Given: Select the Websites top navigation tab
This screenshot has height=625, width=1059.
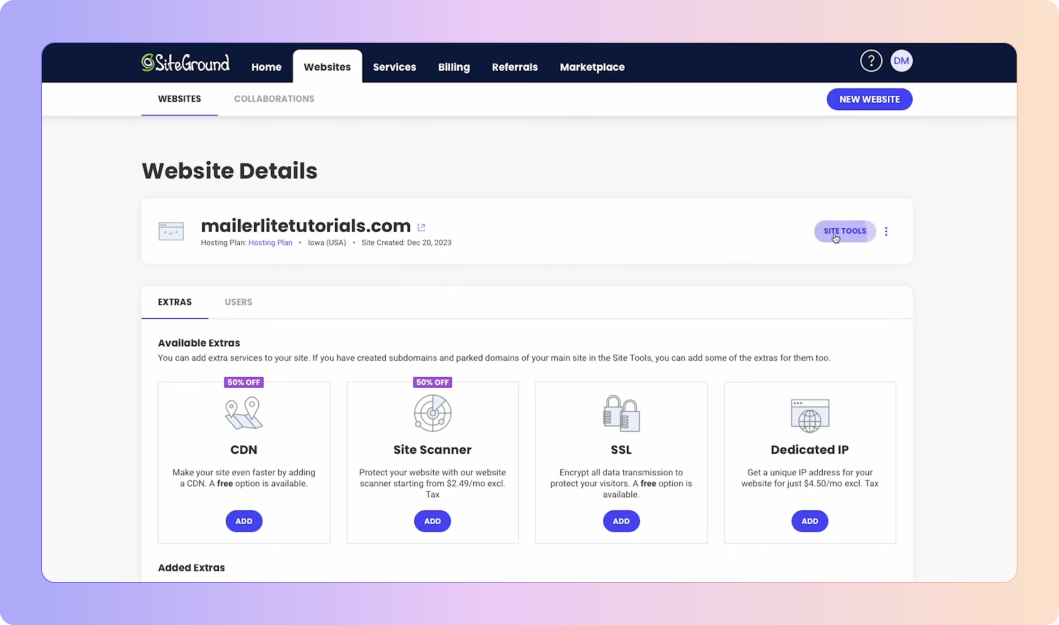Looking at the screenshot, I should pyautogui.click(x=327, y=67).
